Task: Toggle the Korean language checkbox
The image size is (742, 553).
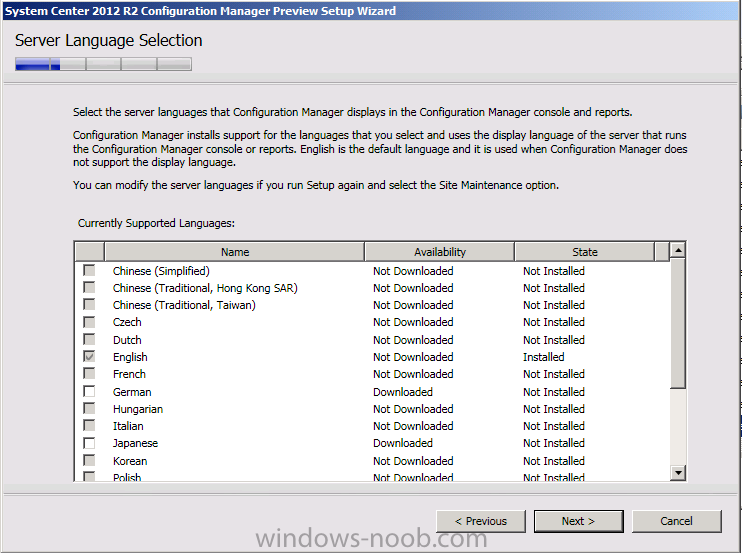Action: (x=89, y=461)
